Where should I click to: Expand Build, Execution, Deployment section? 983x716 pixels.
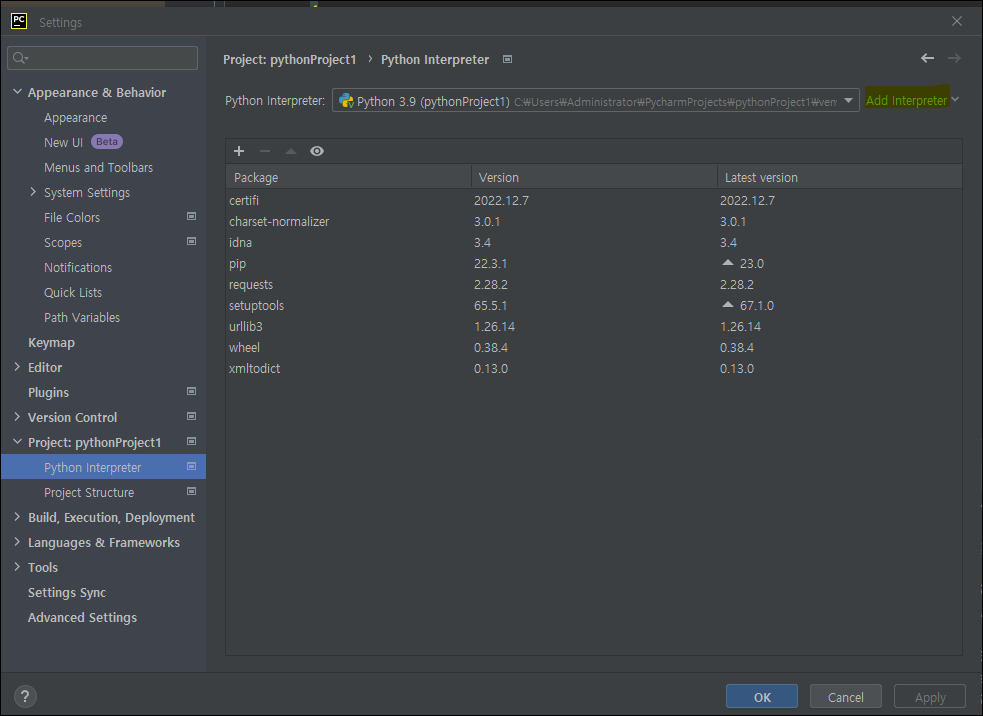[x=18, y=517]
